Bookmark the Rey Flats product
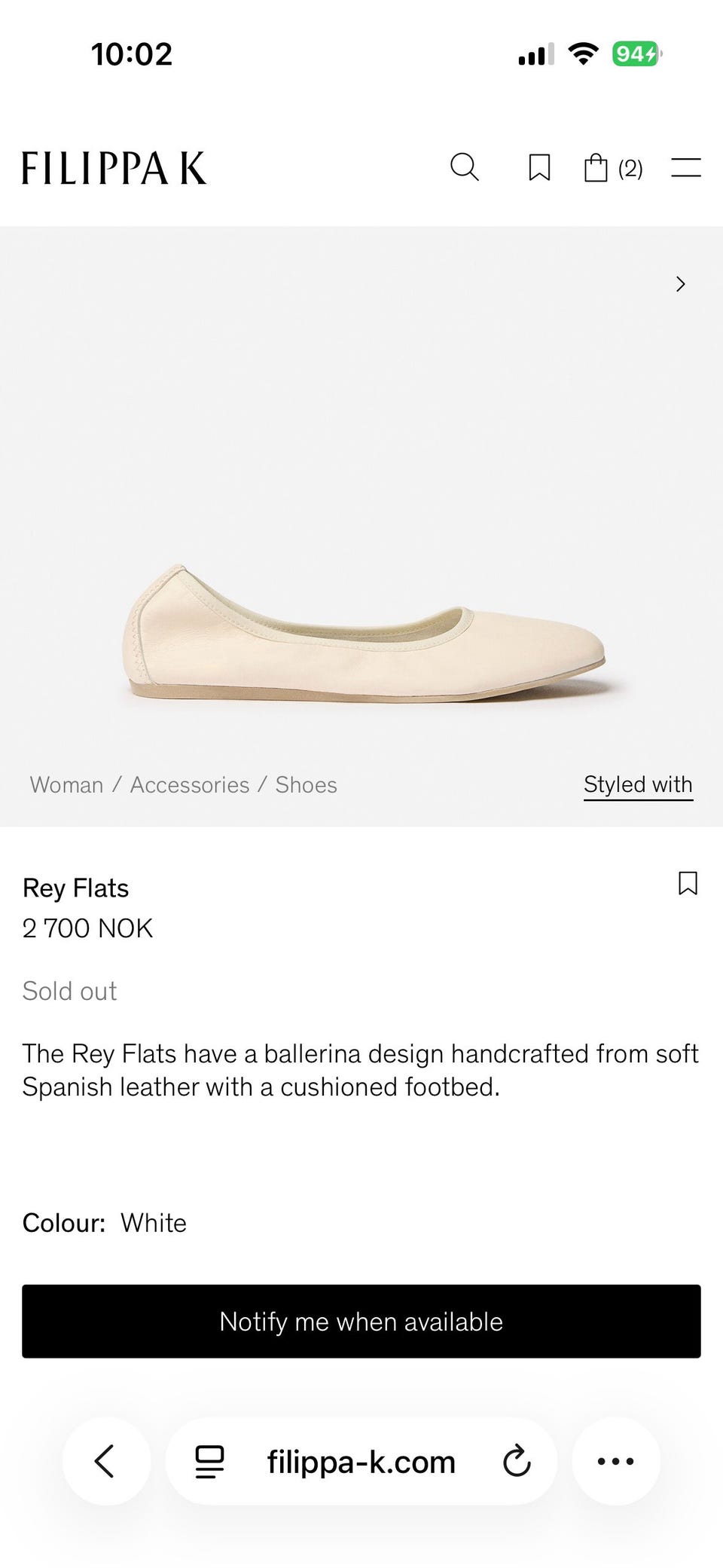Viewport: 723px width, 1568px height. pyautogui.click(x=688, y=883)
